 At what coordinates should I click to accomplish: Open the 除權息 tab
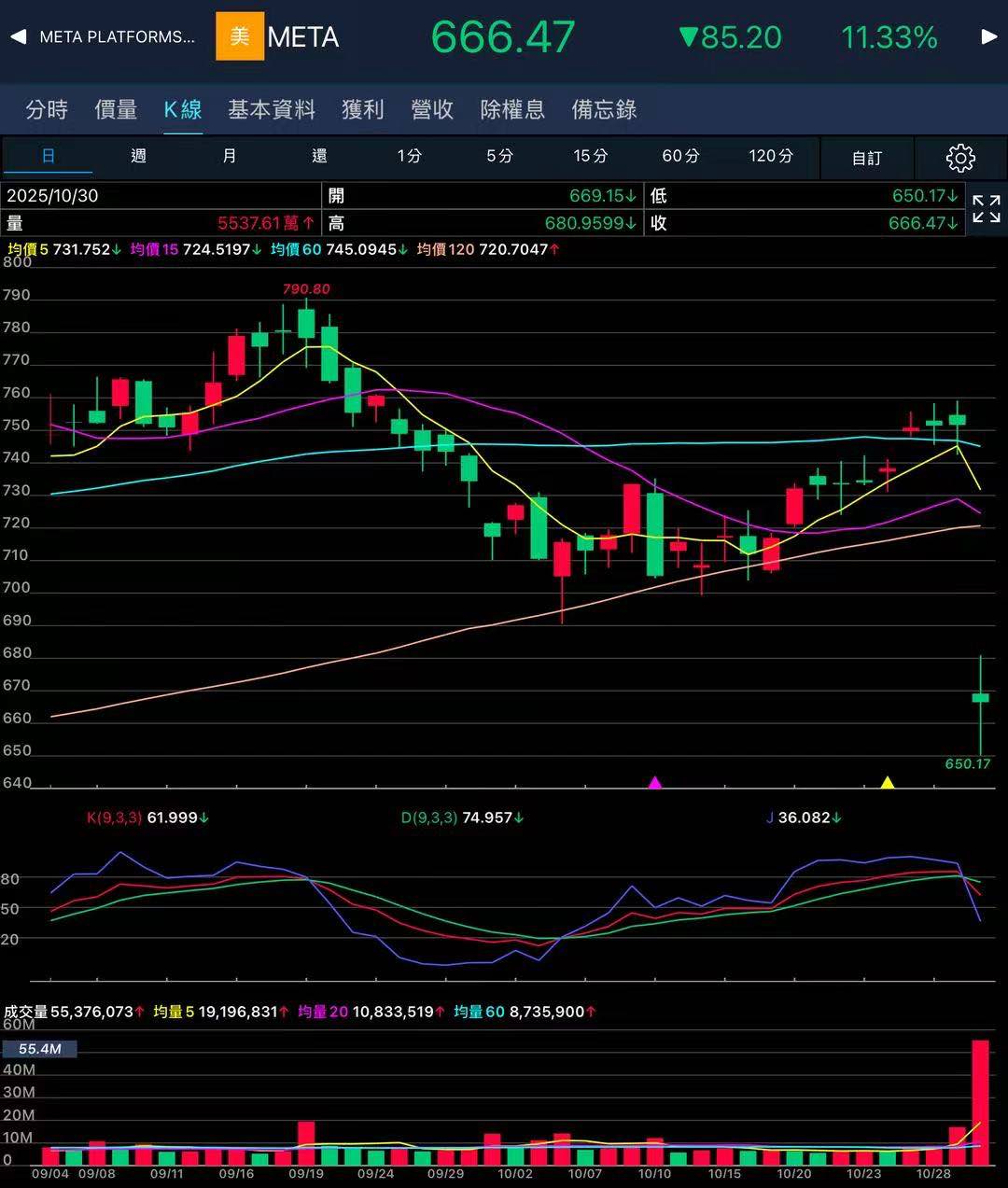(x=512, y=109)
